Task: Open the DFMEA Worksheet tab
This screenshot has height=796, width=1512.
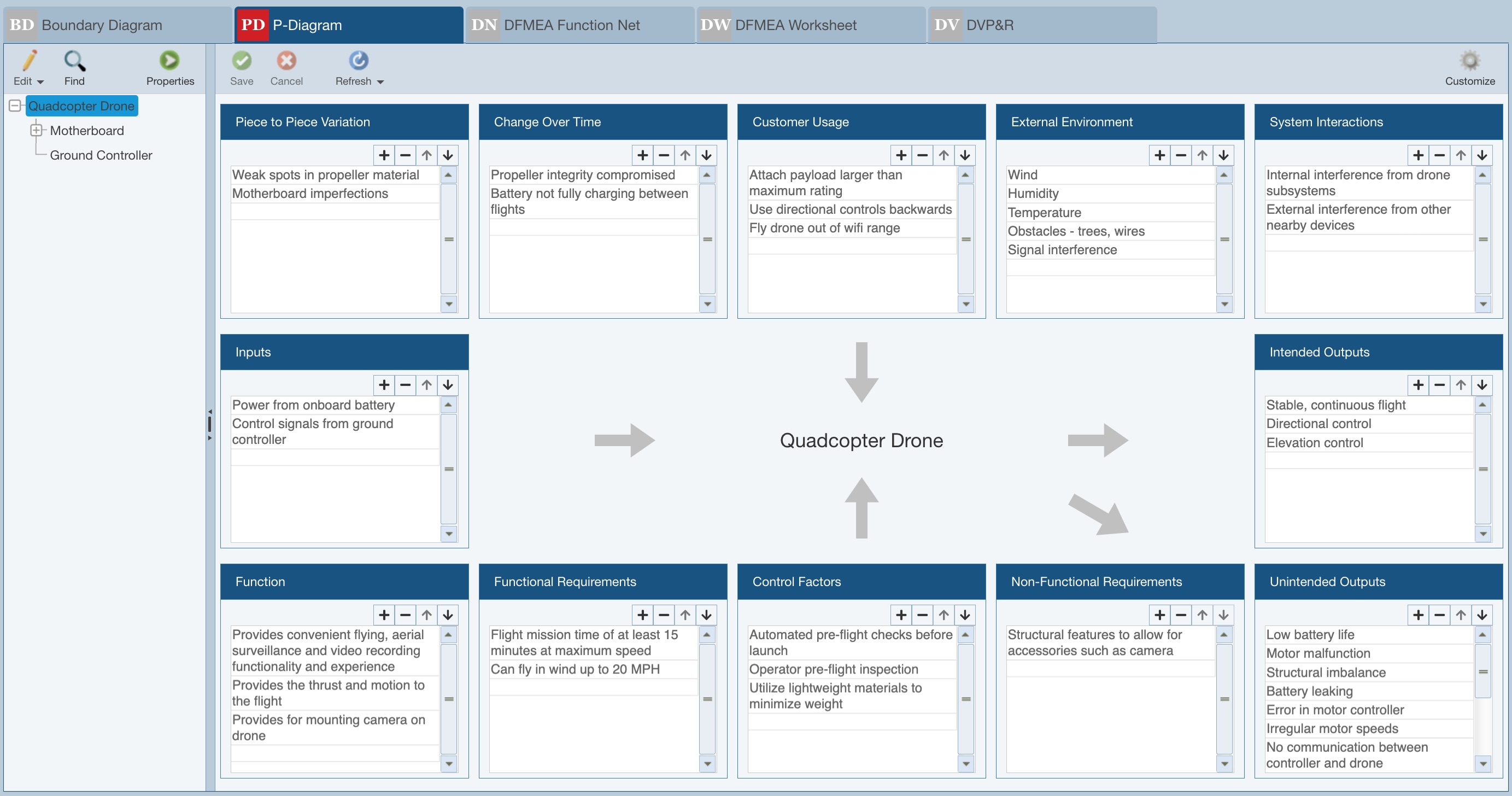Action: (x=795, y=25)
